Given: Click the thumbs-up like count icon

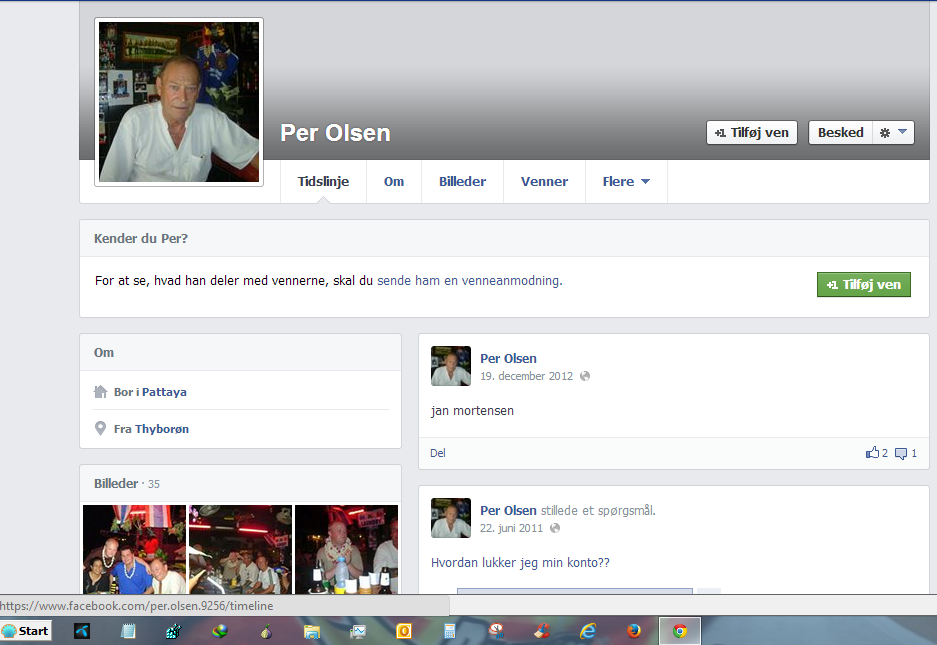Looking at the screenshot, I should (x=872, y=453).
